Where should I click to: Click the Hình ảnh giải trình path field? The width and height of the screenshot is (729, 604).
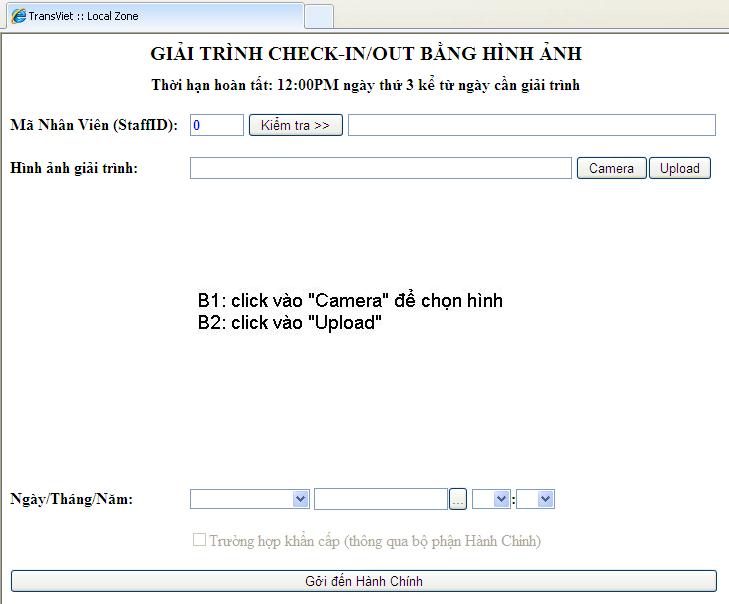381,168
